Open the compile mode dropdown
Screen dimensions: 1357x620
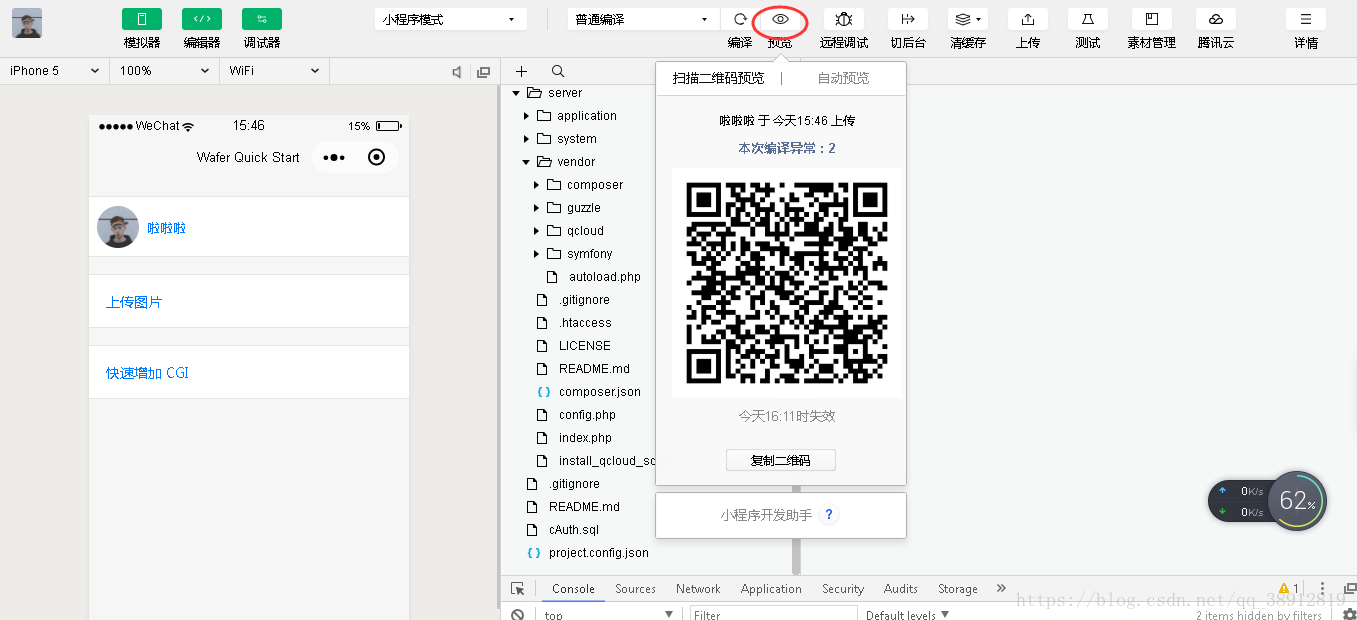pos(643,19)
